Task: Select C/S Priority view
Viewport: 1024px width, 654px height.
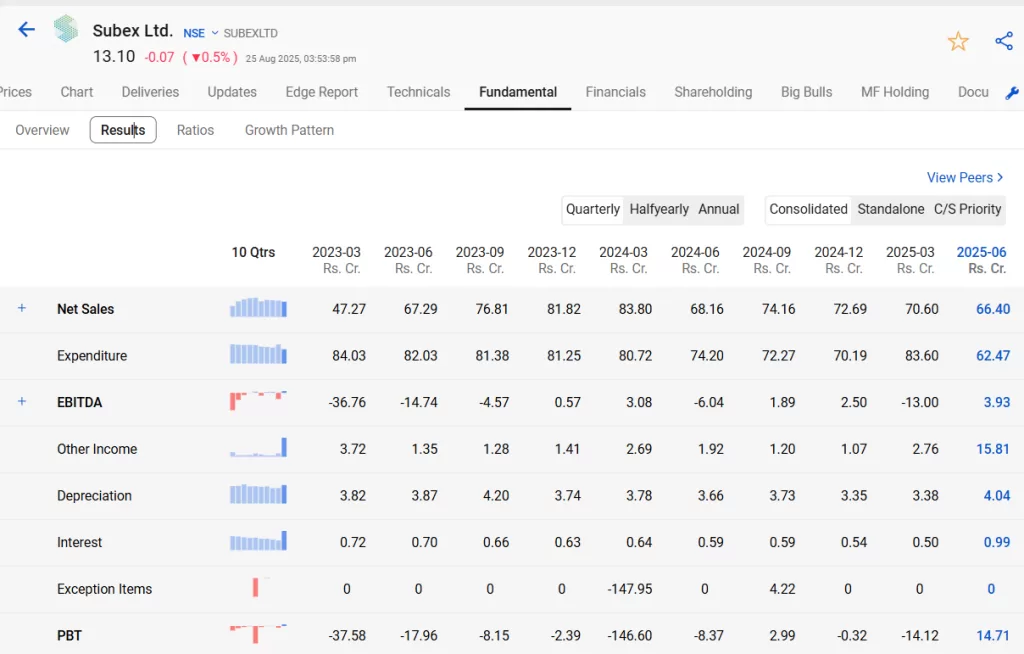Action: tap(967, 209)
